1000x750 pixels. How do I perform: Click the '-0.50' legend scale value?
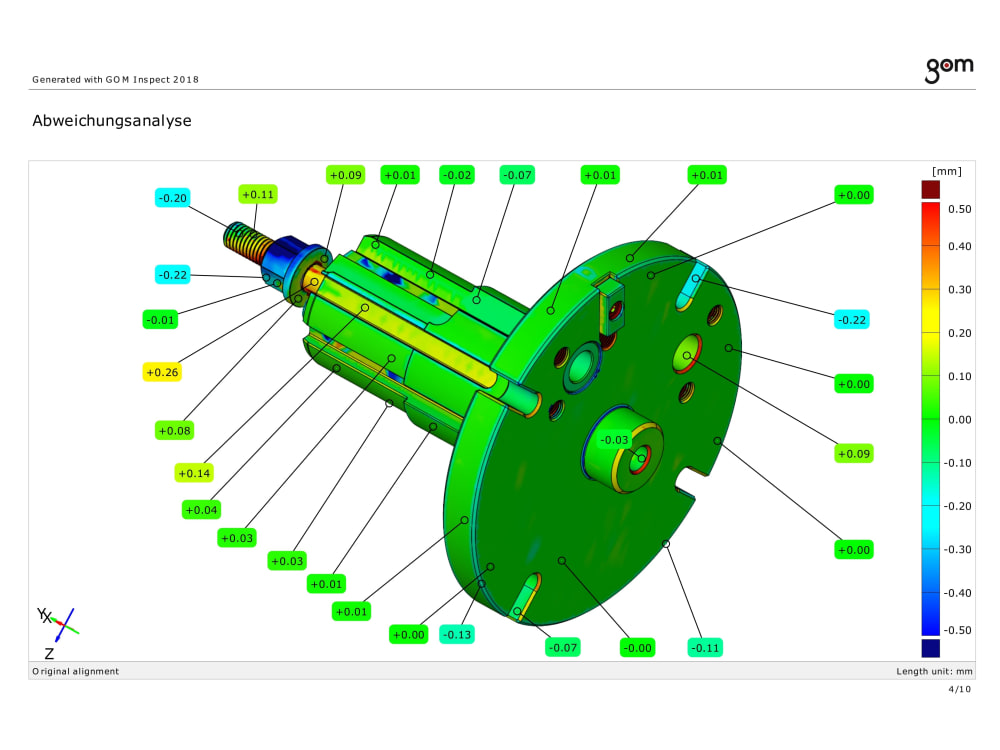point(957,630)
